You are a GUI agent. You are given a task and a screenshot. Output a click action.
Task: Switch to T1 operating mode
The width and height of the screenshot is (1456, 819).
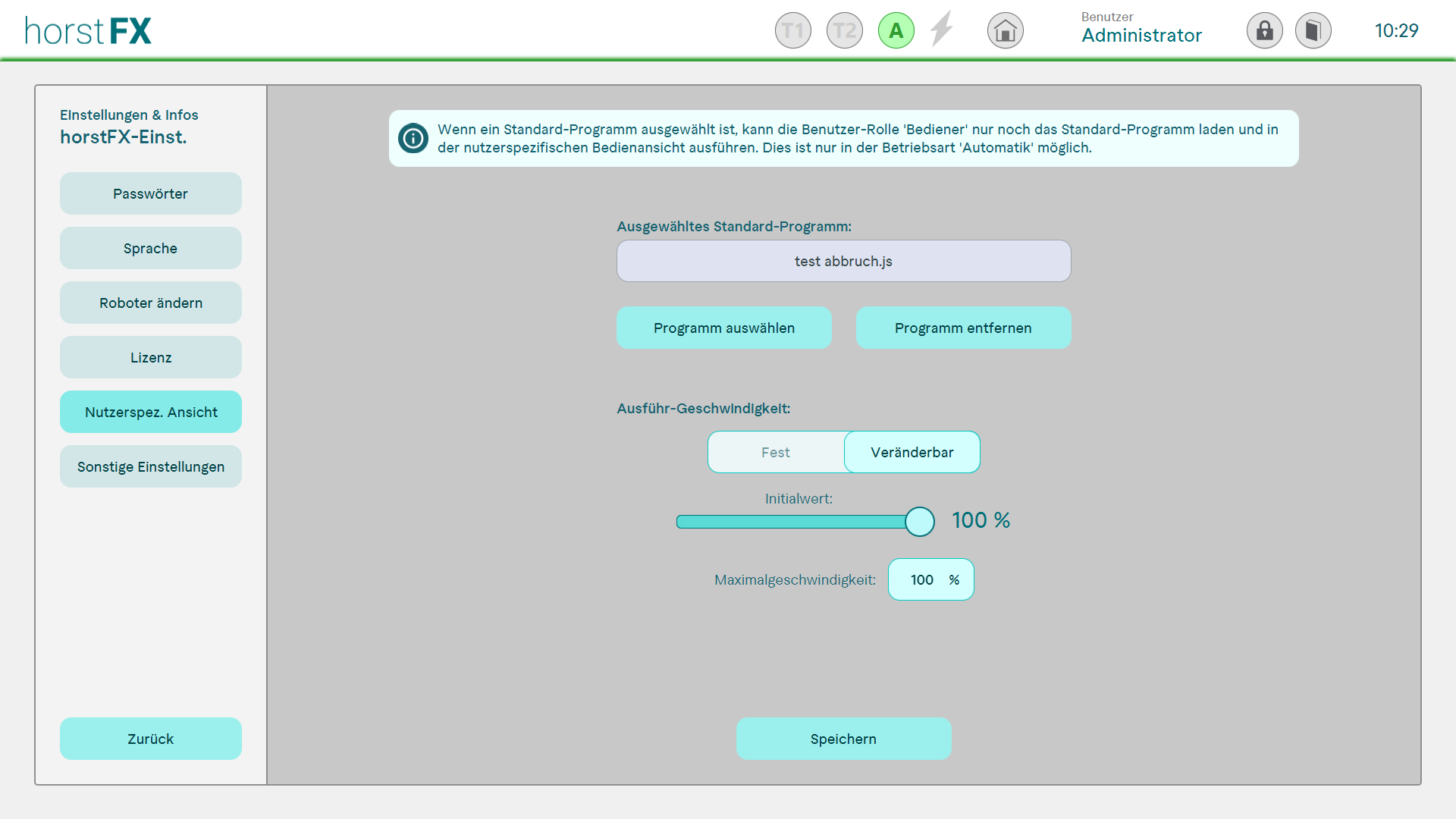(792, 31)
